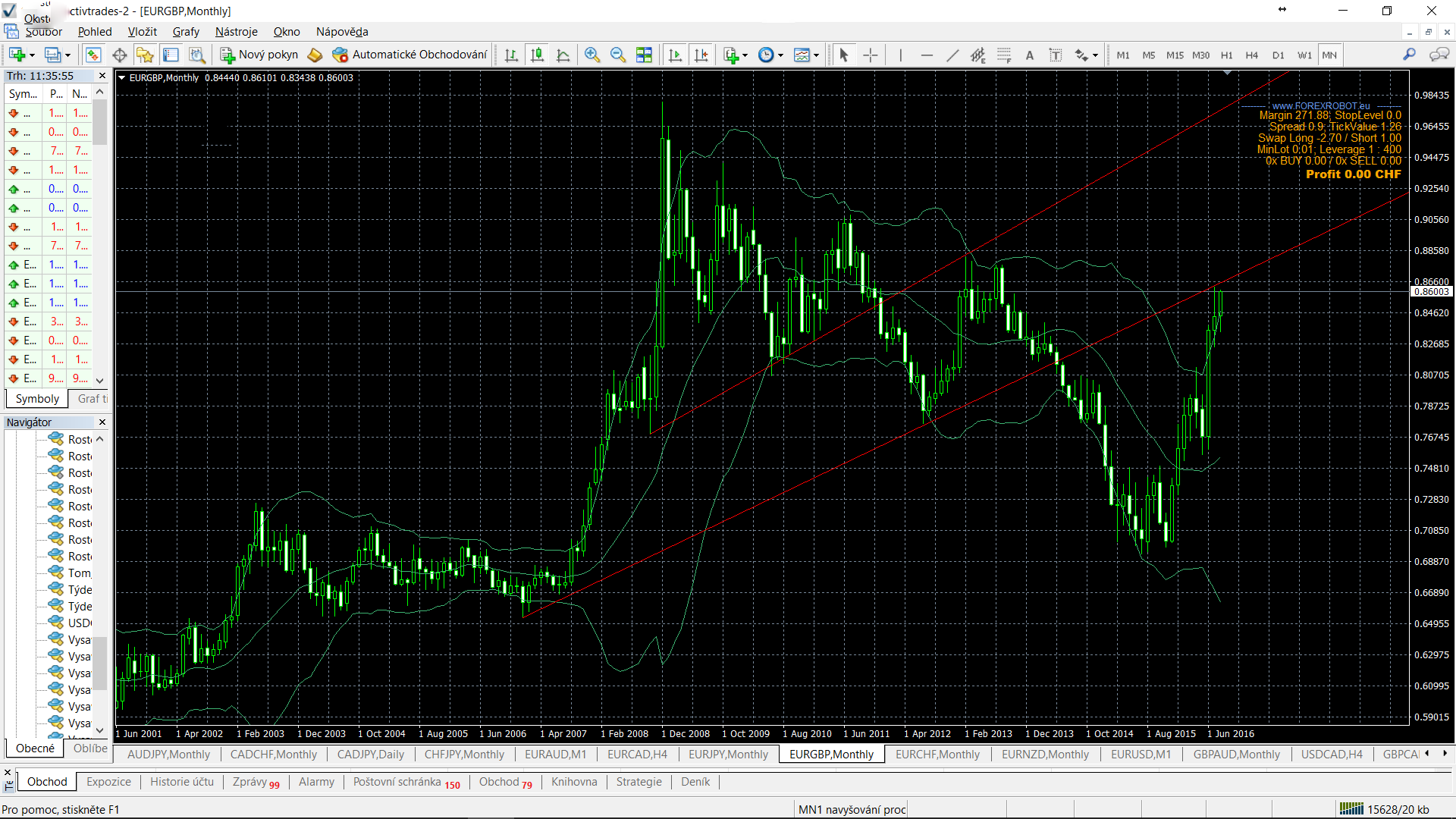Select the Fibonacci retracement tool
Viewport: 1456px width, 819px height.
tap(1004, 55)
